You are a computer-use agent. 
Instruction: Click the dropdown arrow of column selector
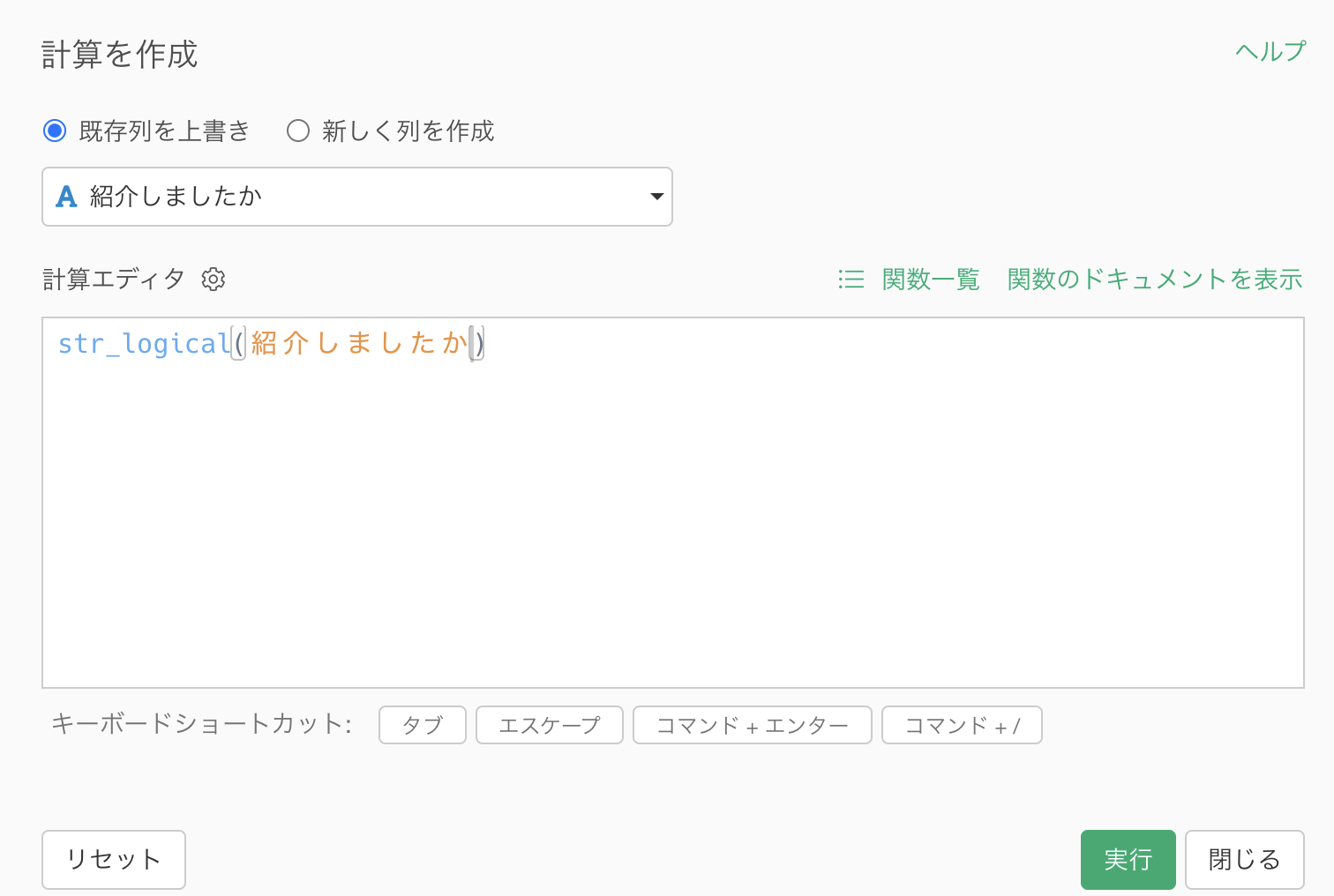pyautogui.click(x=656, y=197)
